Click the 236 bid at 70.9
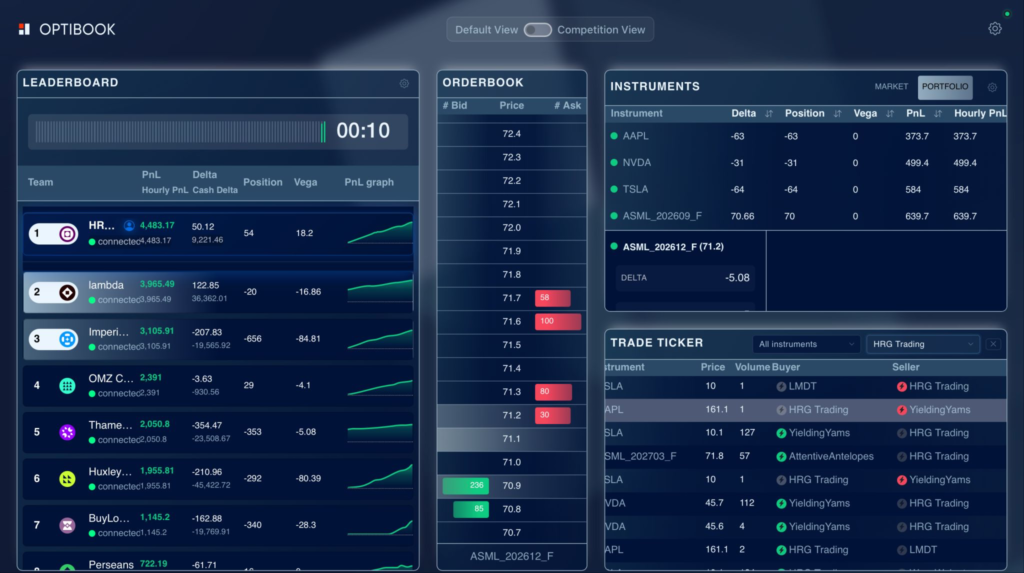 [466, 485]
